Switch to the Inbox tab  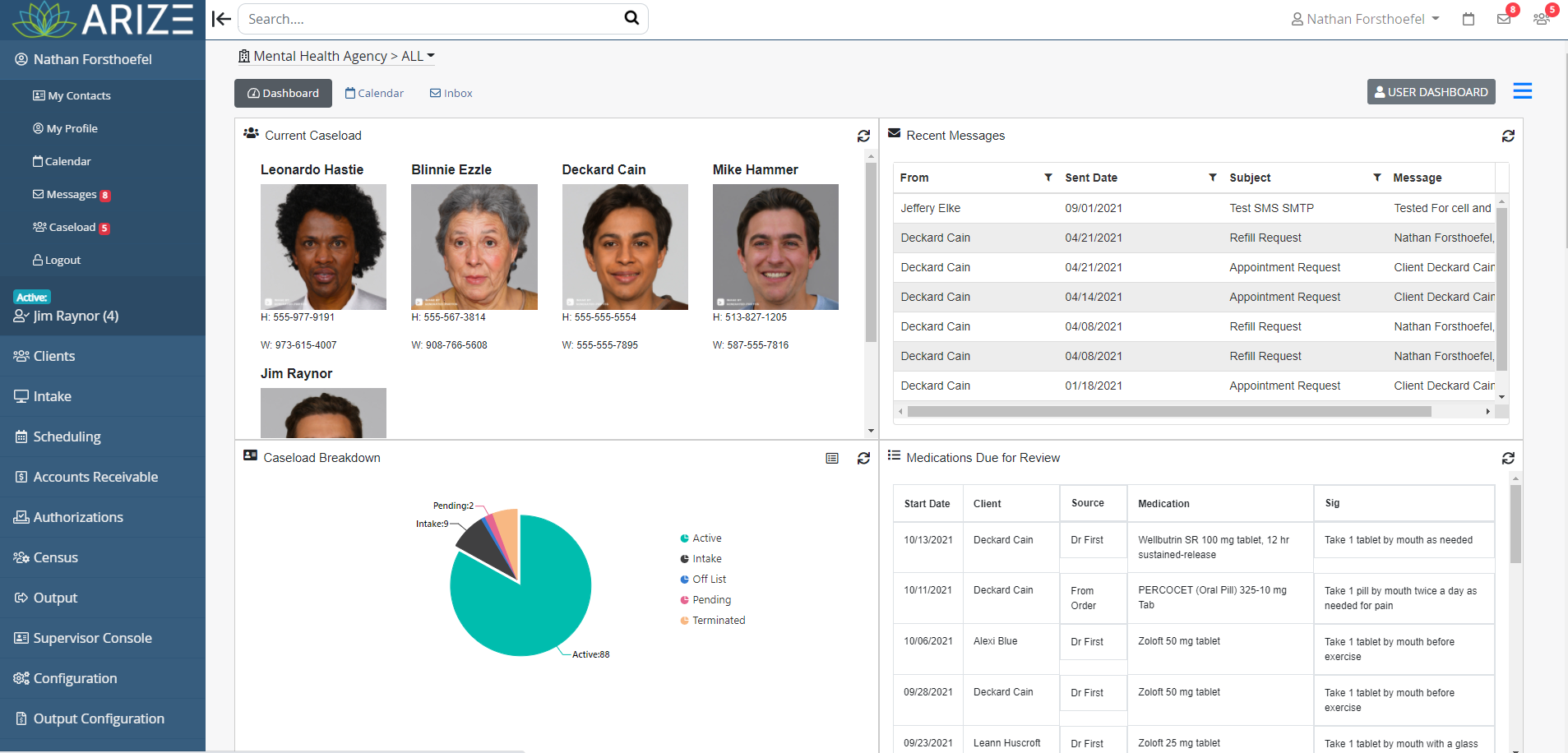[450, 93]
